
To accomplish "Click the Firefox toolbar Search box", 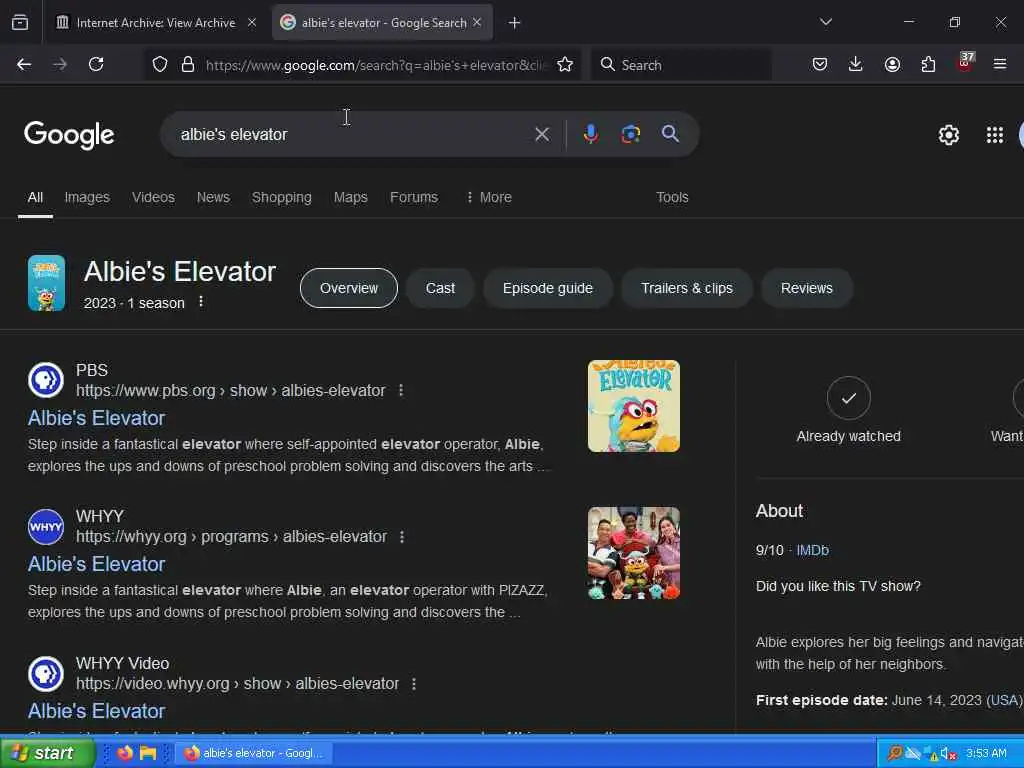I will pos(682,65).
